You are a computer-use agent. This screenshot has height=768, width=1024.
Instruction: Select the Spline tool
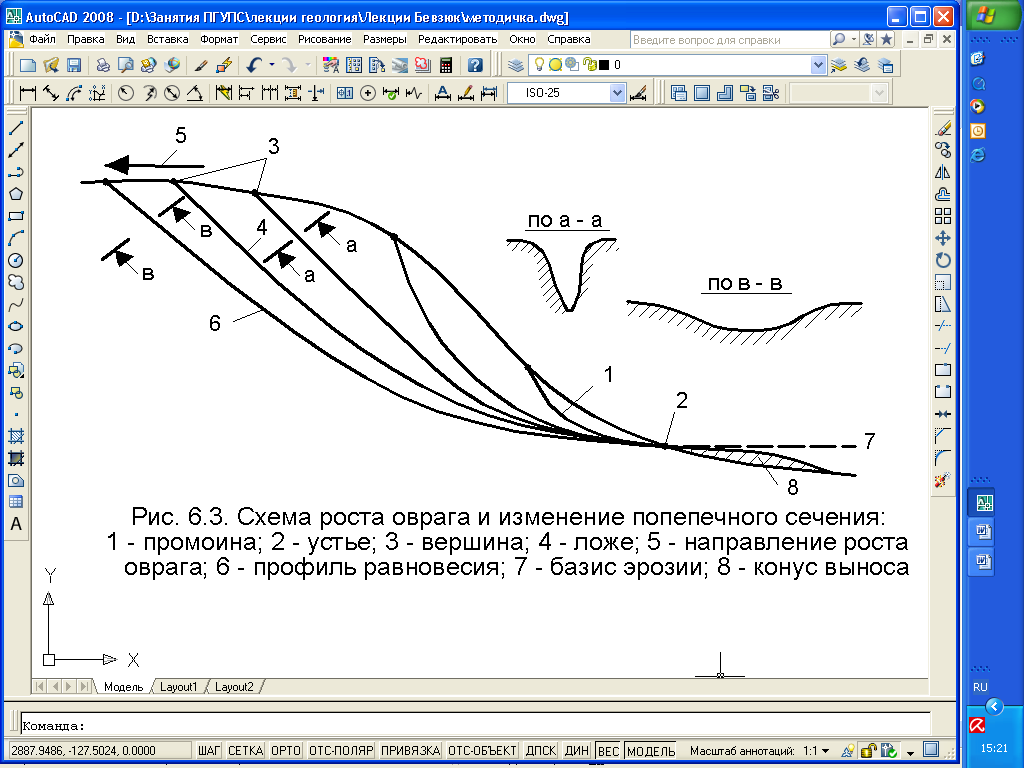tap(16, 304)
